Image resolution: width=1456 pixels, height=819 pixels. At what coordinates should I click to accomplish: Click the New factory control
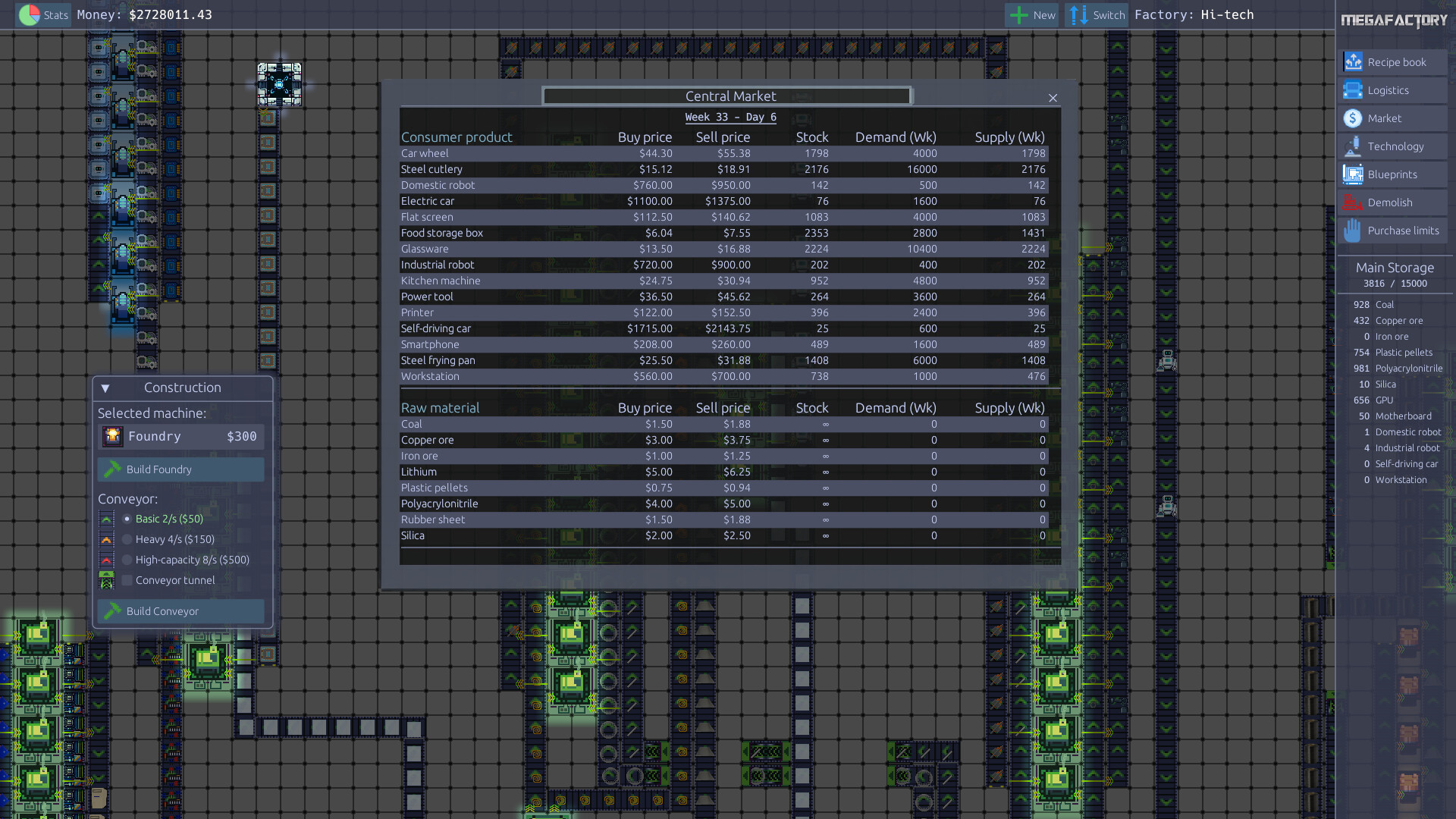(x=1031, y=14)
